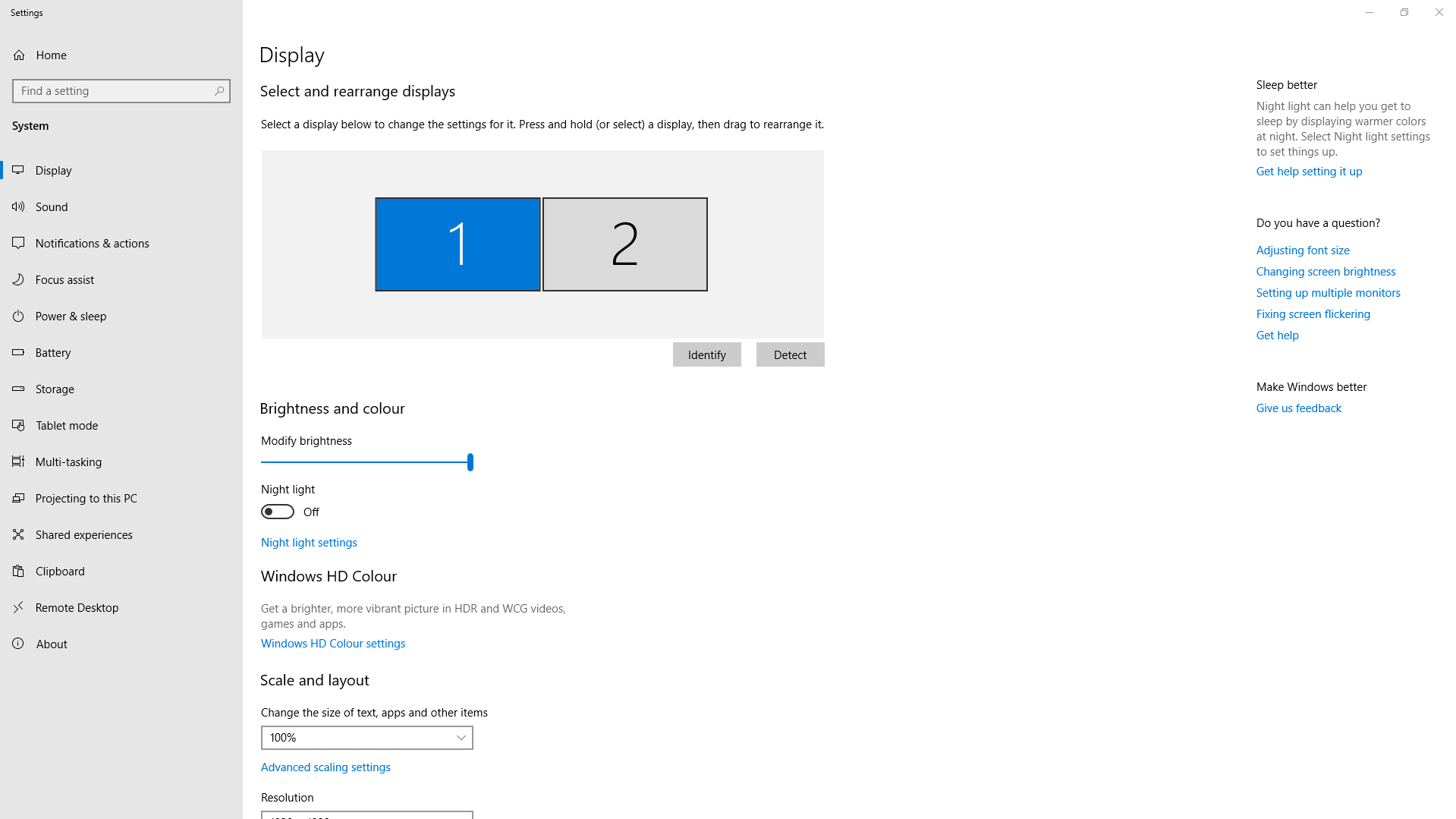Open Notifications & actions settings page

92,243
